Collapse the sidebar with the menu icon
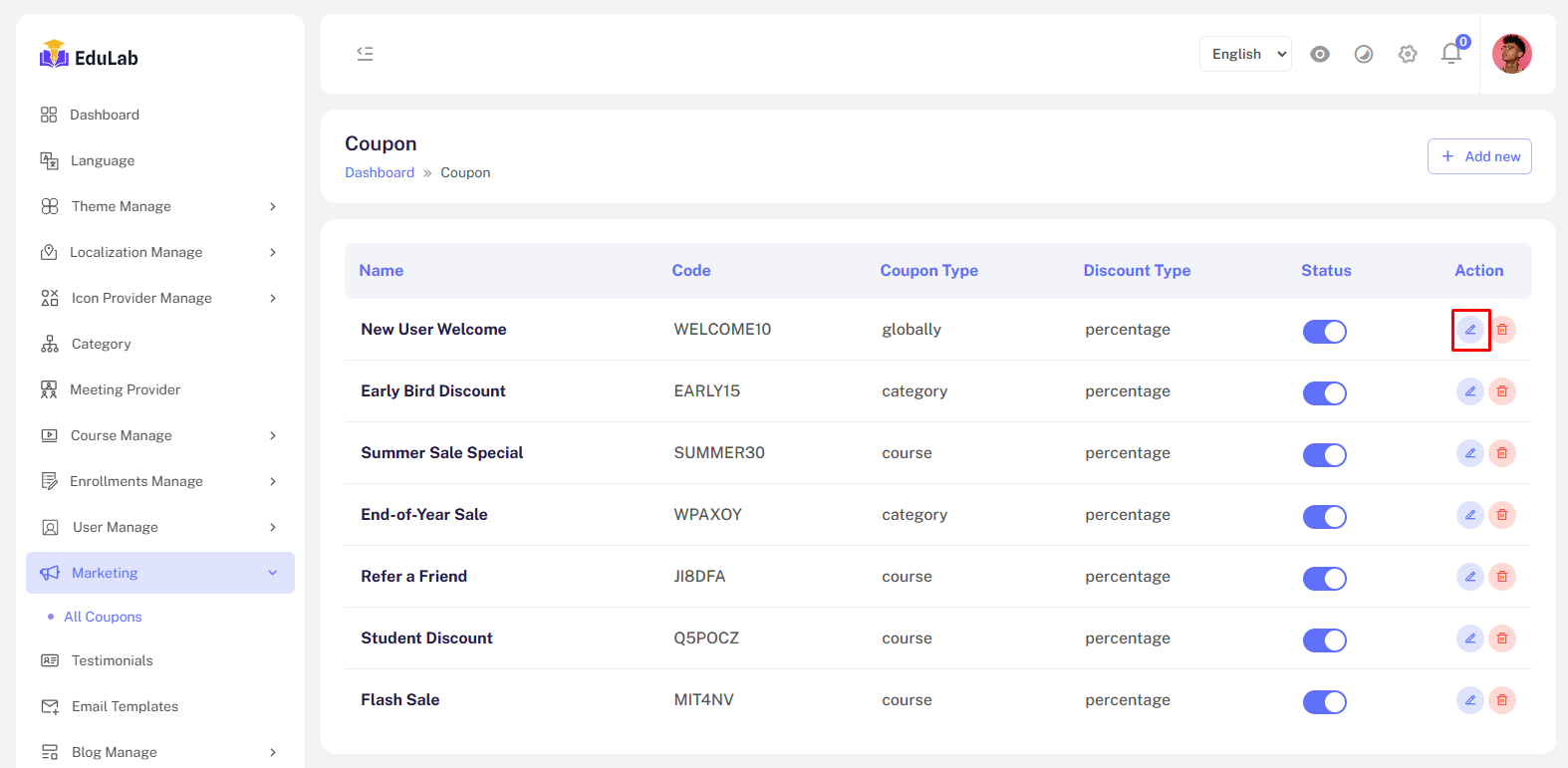1568x768 pixels. pos(365,54)
